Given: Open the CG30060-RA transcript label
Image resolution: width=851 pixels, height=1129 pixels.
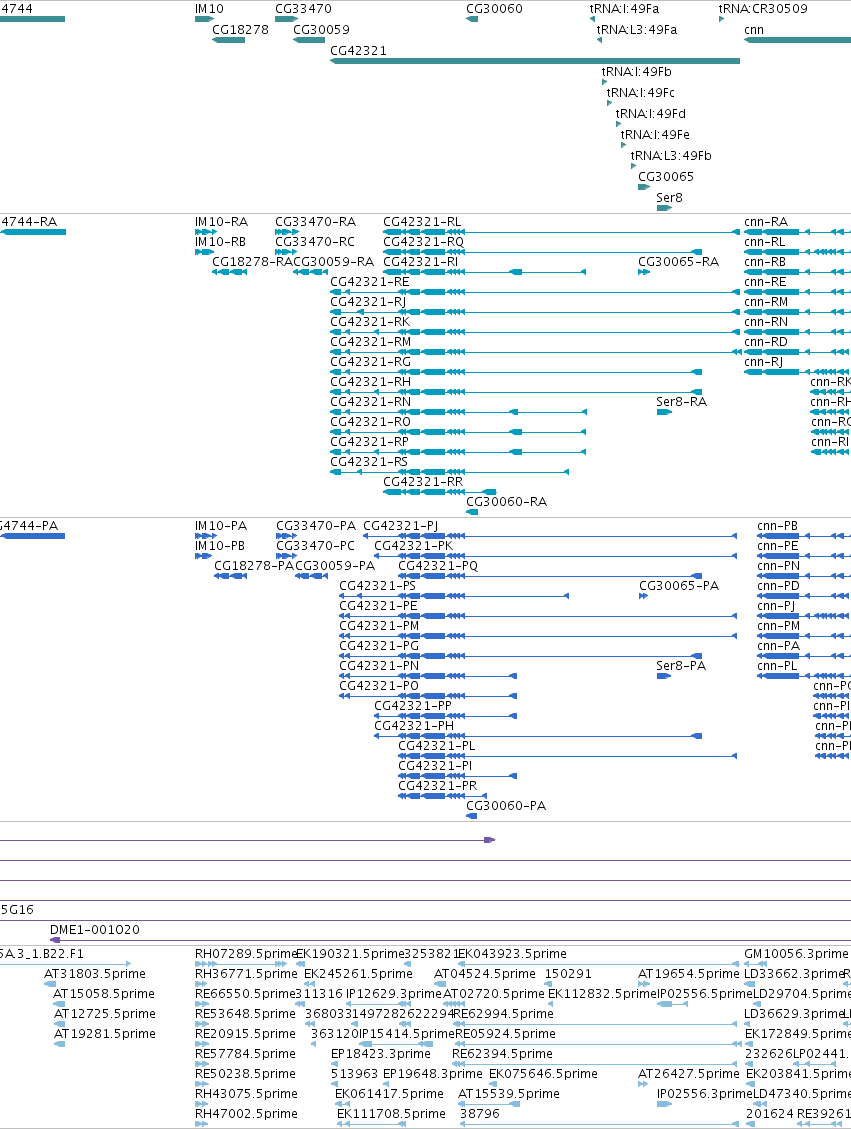Looking at the screenshot, I should (x=507, y=502).
